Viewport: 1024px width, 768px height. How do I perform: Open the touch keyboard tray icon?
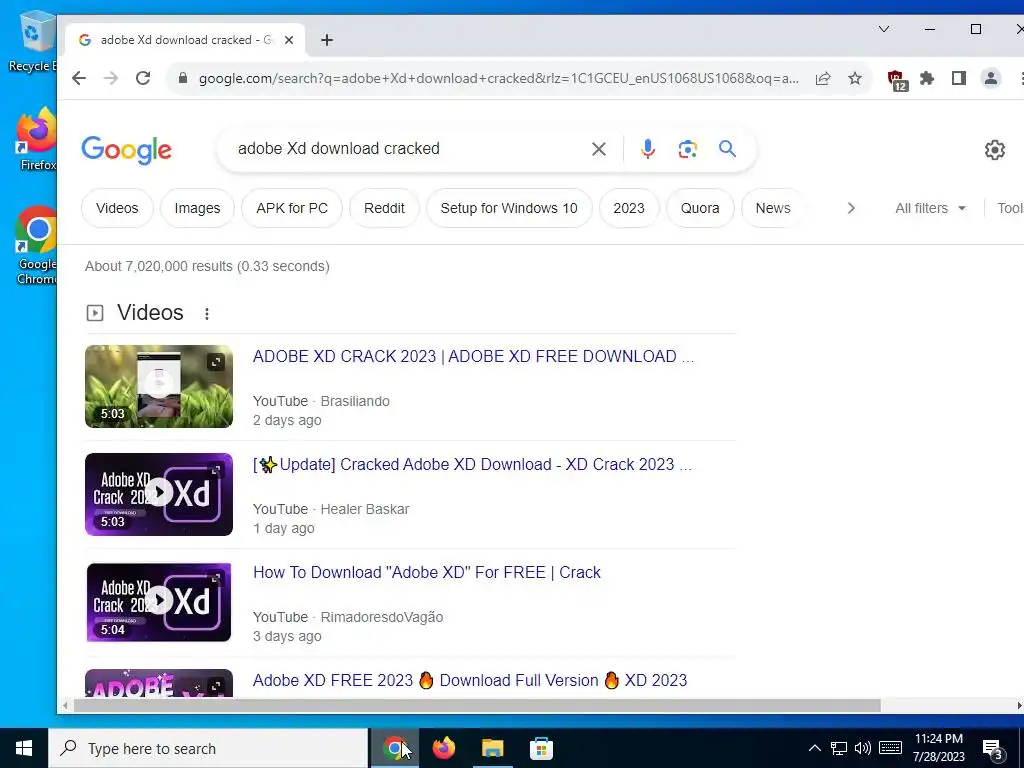890,748
